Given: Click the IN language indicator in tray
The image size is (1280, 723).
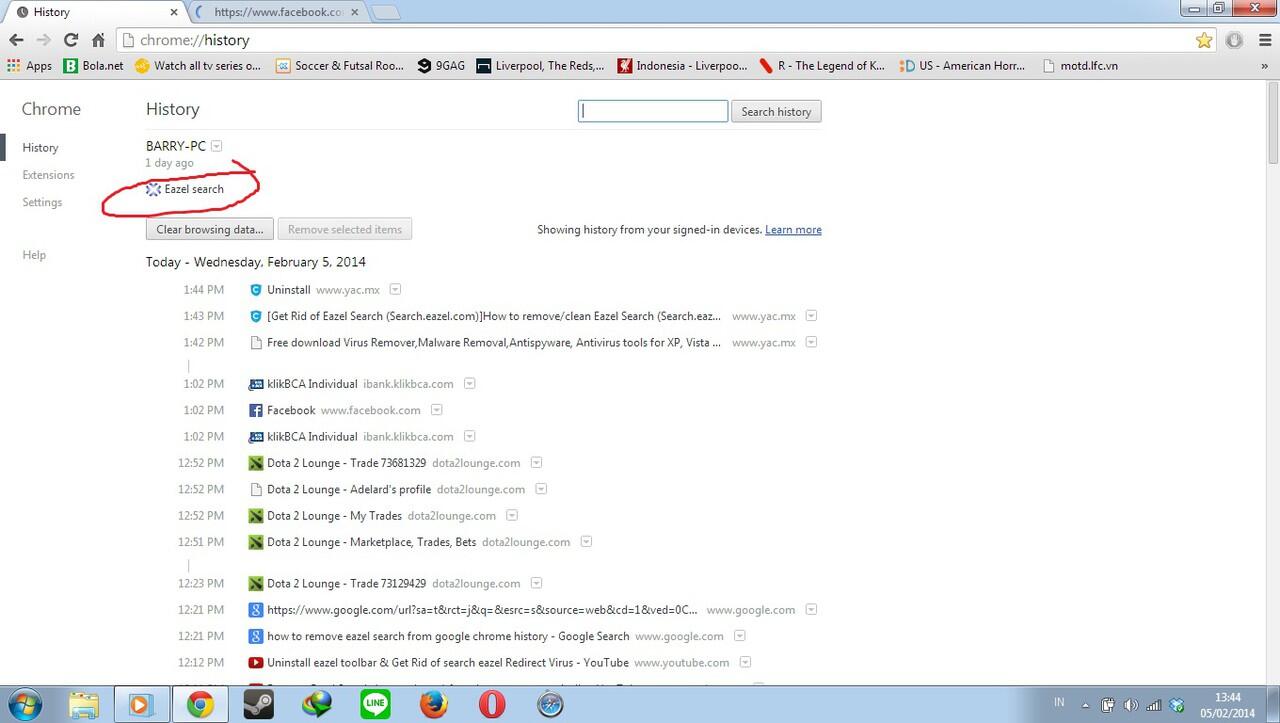Looking at the screenshot, I should [x=1059, y=704].
